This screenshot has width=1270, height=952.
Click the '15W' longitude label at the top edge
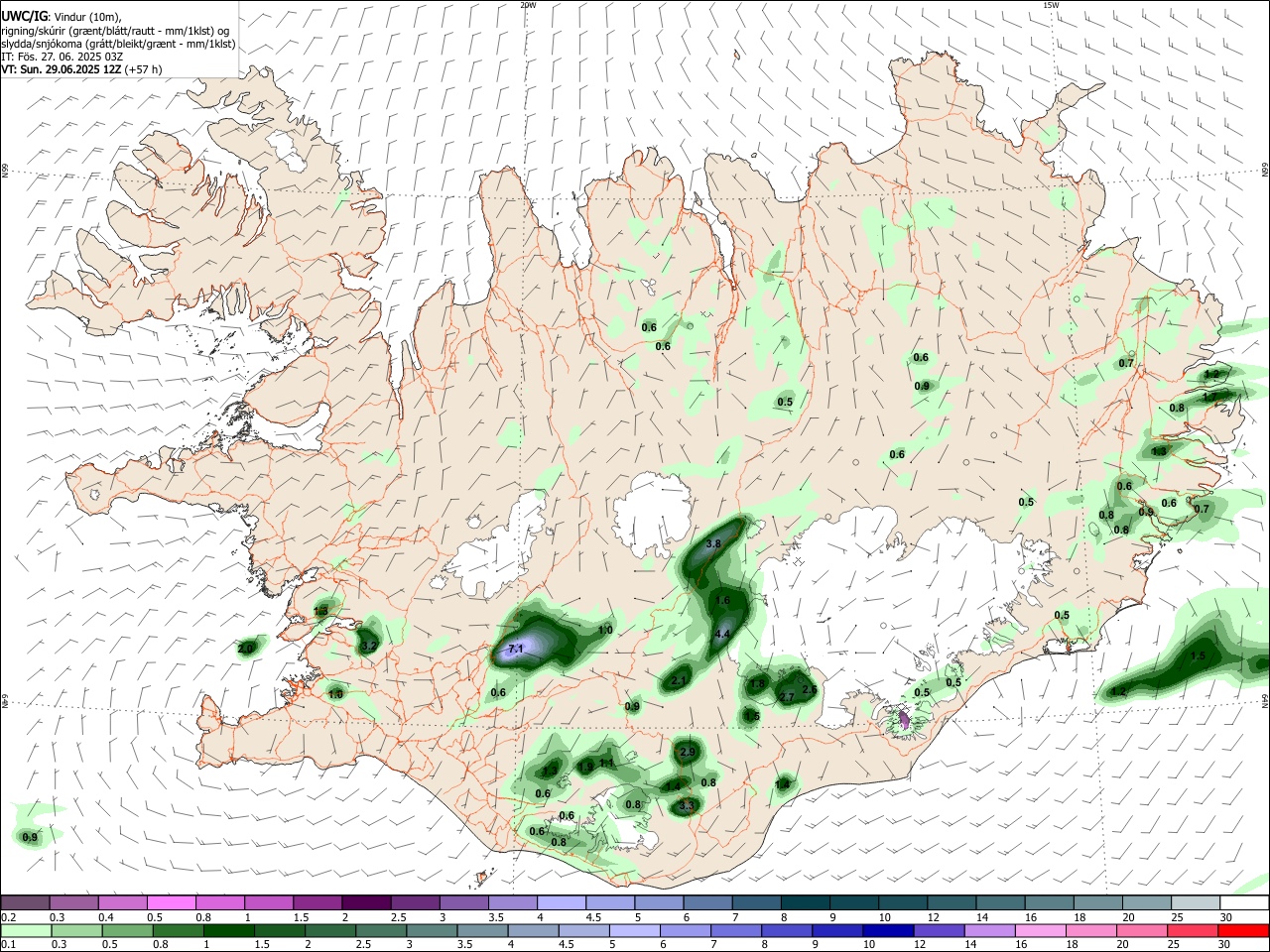(1051, 5)
